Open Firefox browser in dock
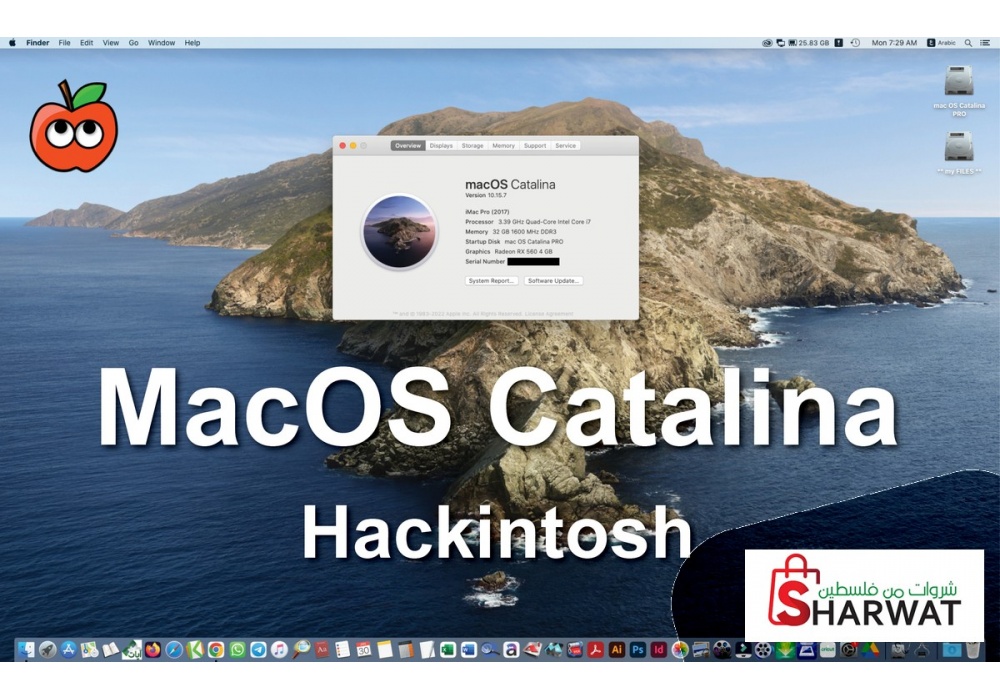Screen dimensions: 1000x700 tap(153, 650)
